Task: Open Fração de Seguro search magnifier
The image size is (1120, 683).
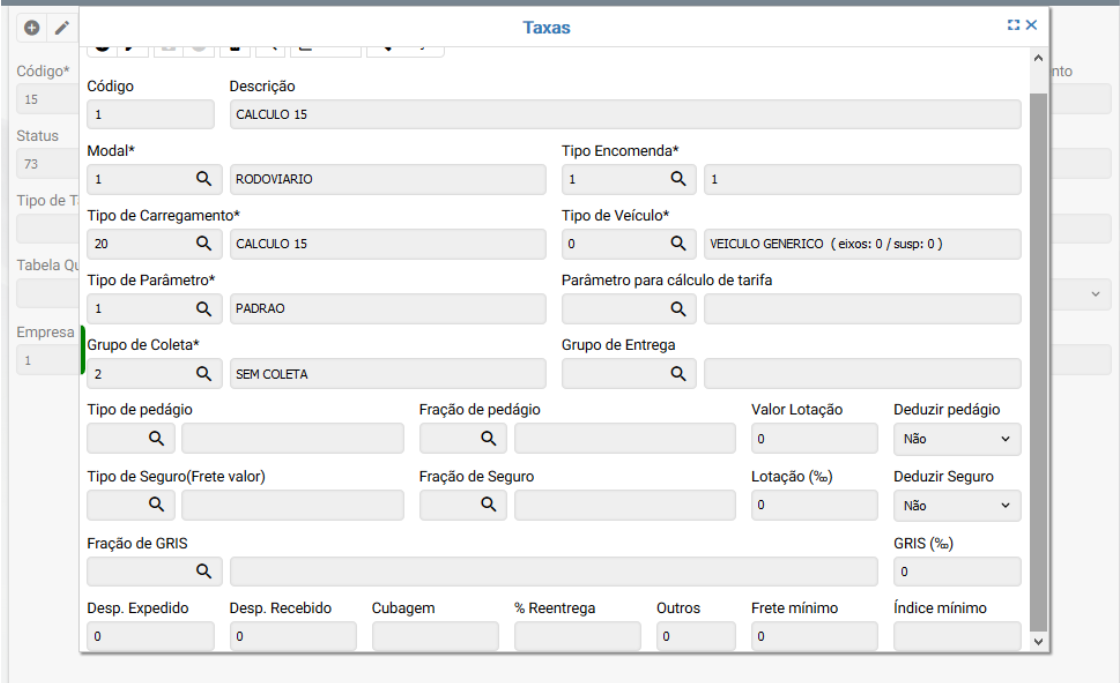Action: 488,505
